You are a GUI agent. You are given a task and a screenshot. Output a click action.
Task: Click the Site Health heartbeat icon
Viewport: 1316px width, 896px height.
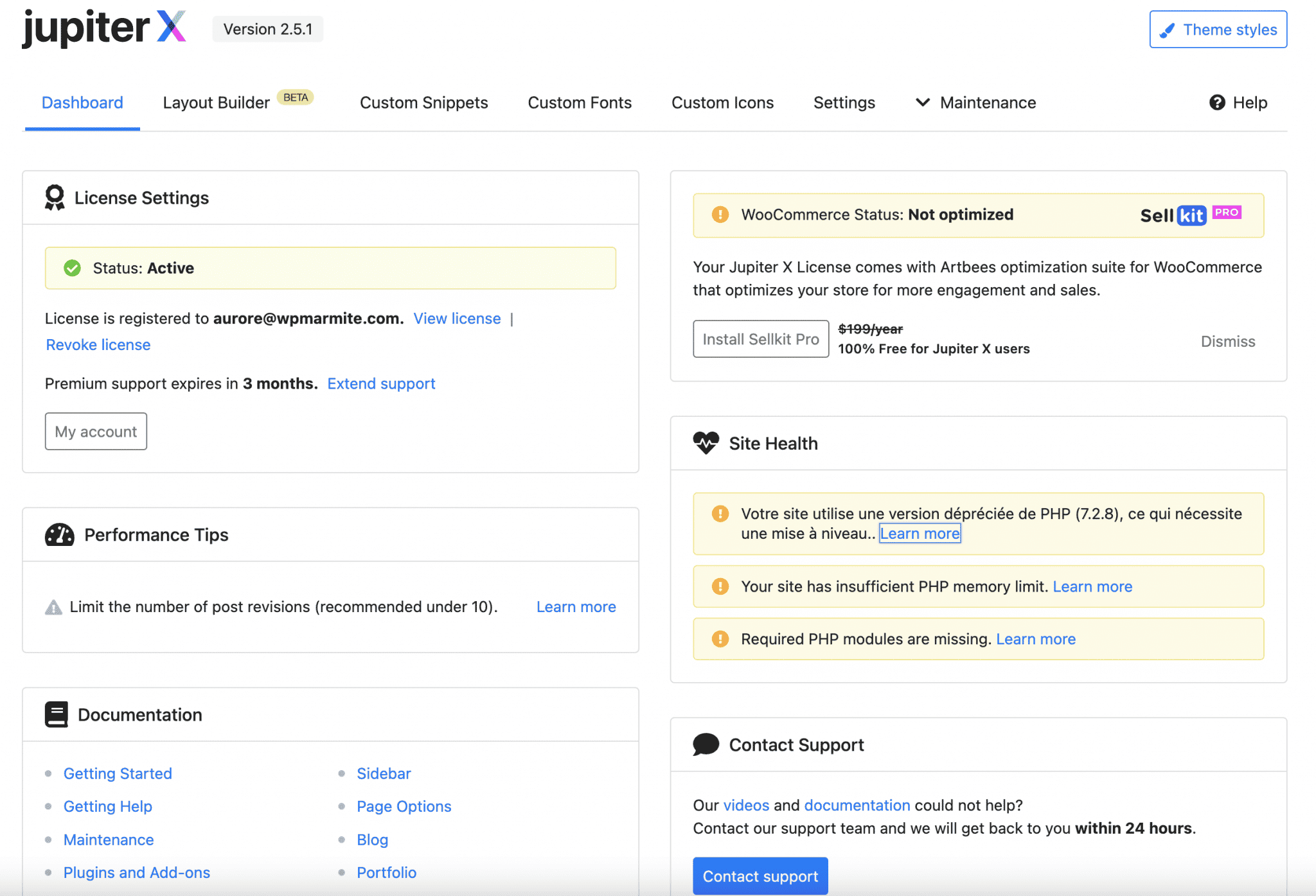tap(706, 443)
